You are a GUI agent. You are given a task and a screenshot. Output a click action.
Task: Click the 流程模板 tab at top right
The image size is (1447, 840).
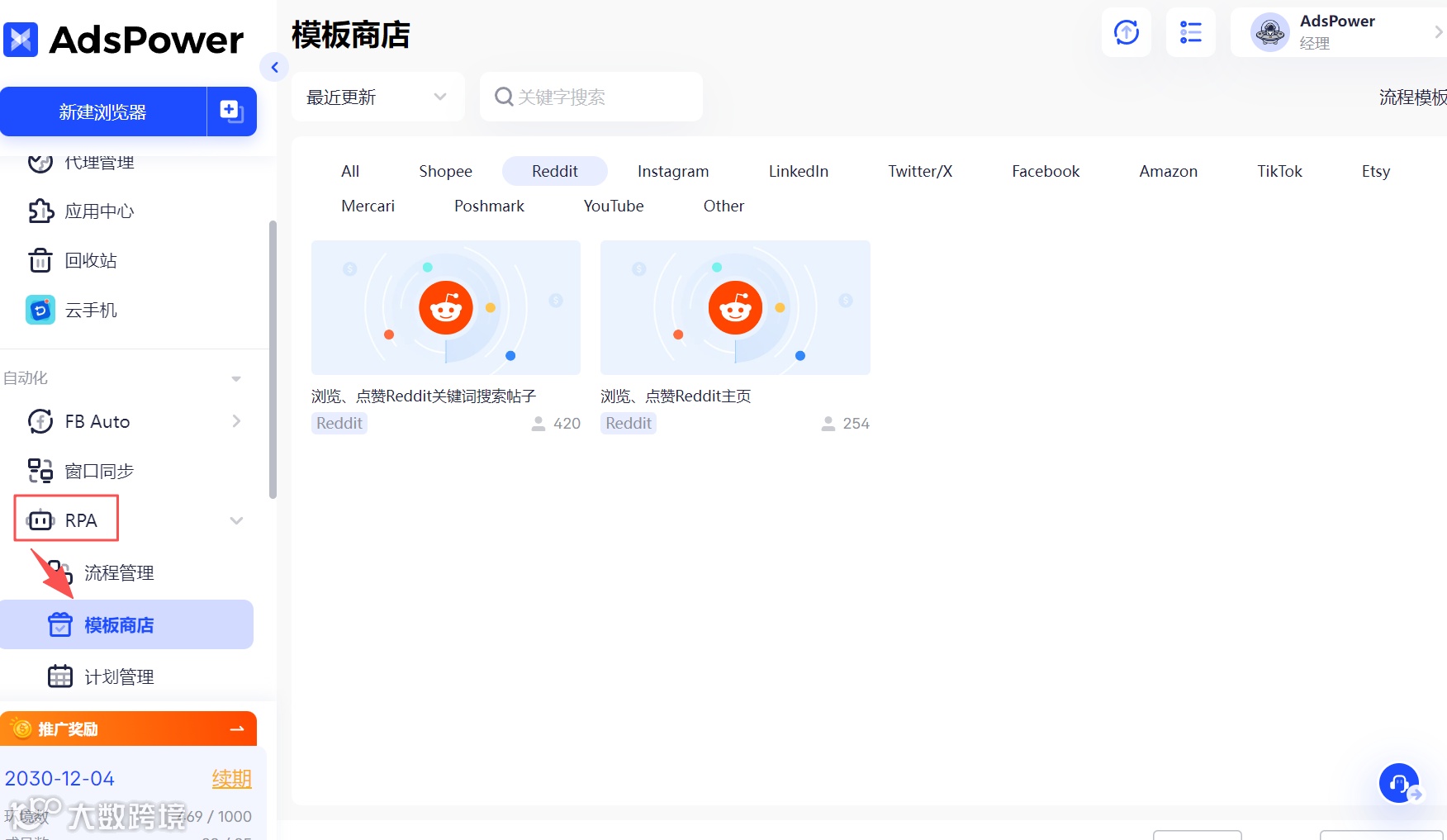pyautogui.click(x=1412, y=97)
